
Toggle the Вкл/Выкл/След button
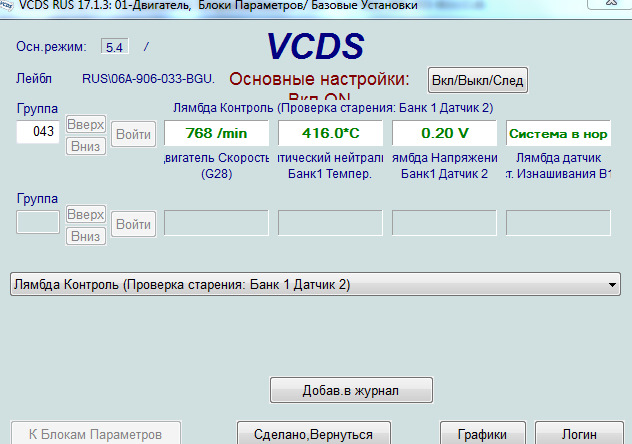pyautogui.click(x=478, y=80)
